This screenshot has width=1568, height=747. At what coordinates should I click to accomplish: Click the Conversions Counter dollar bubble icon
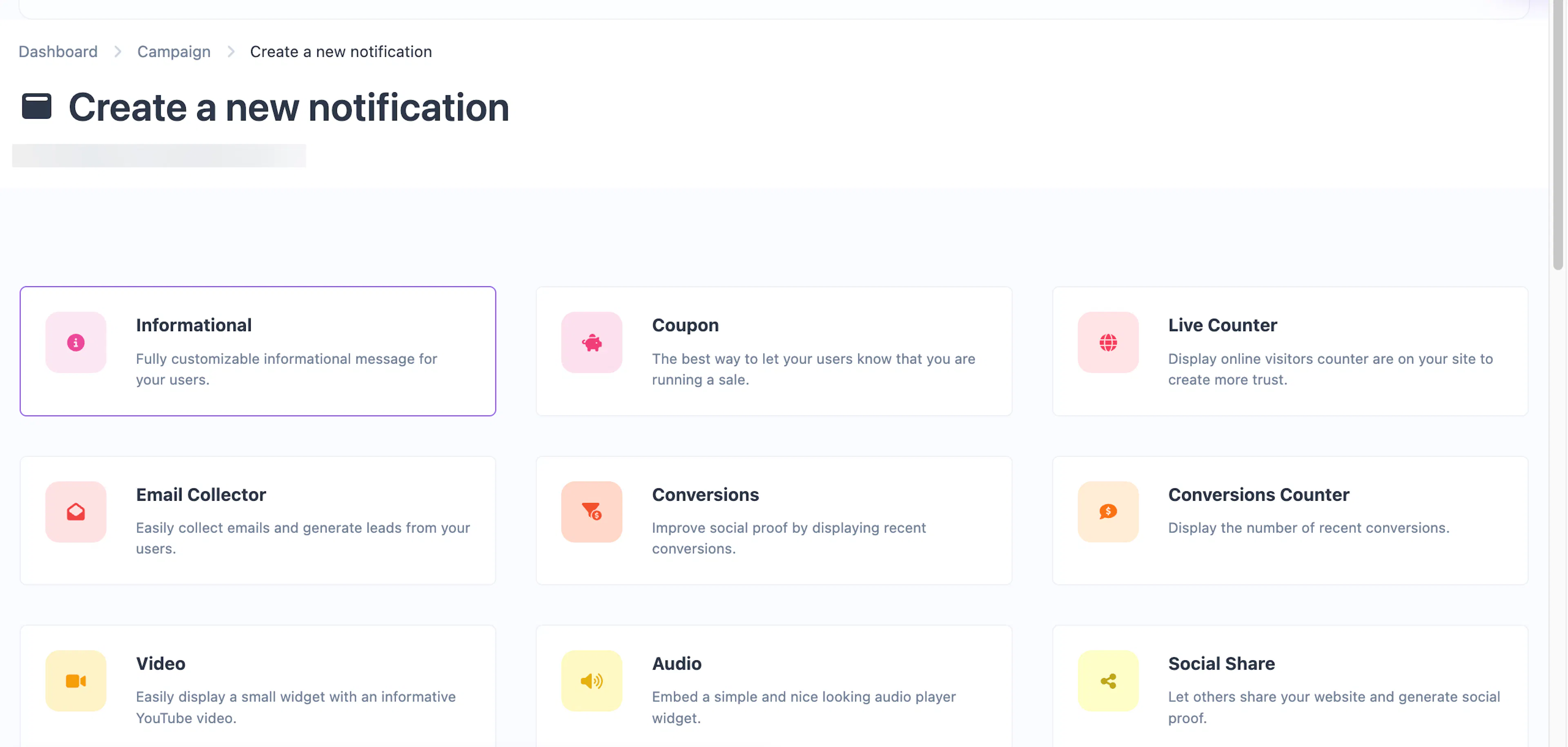(1108, 511)
